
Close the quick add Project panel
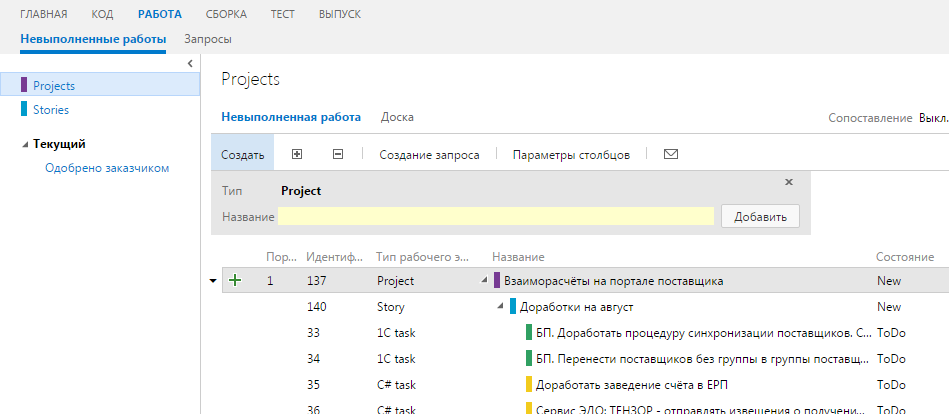click(x=789, y=182)
